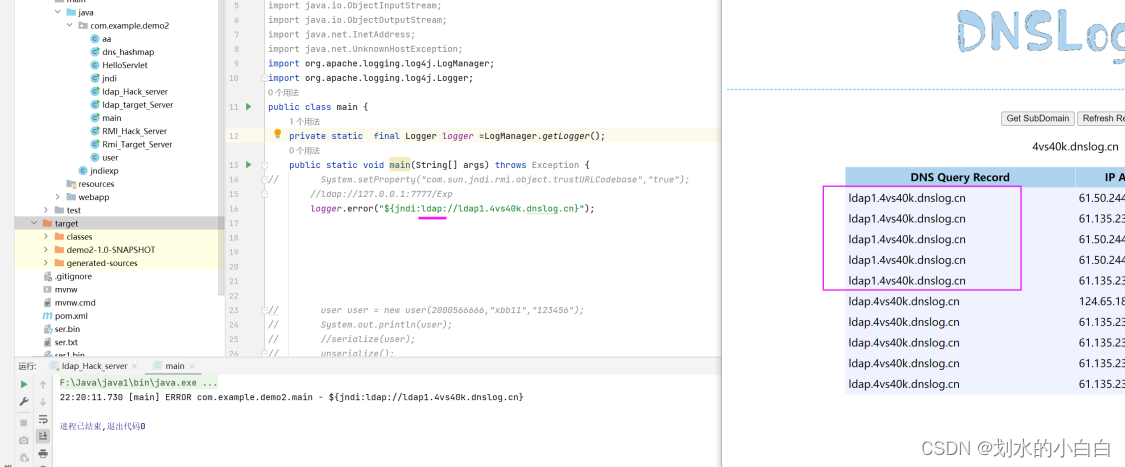Click line number 12 in gutter
This screenshot has height=467, width=1125.
235,136
